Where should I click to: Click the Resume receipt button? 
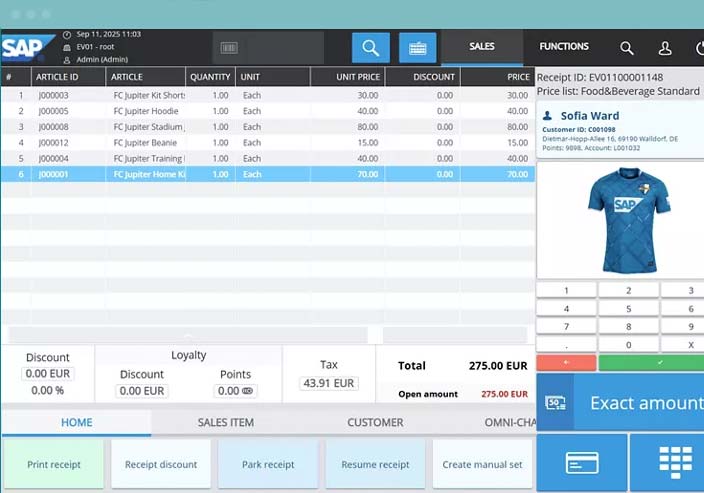(375, 464)
